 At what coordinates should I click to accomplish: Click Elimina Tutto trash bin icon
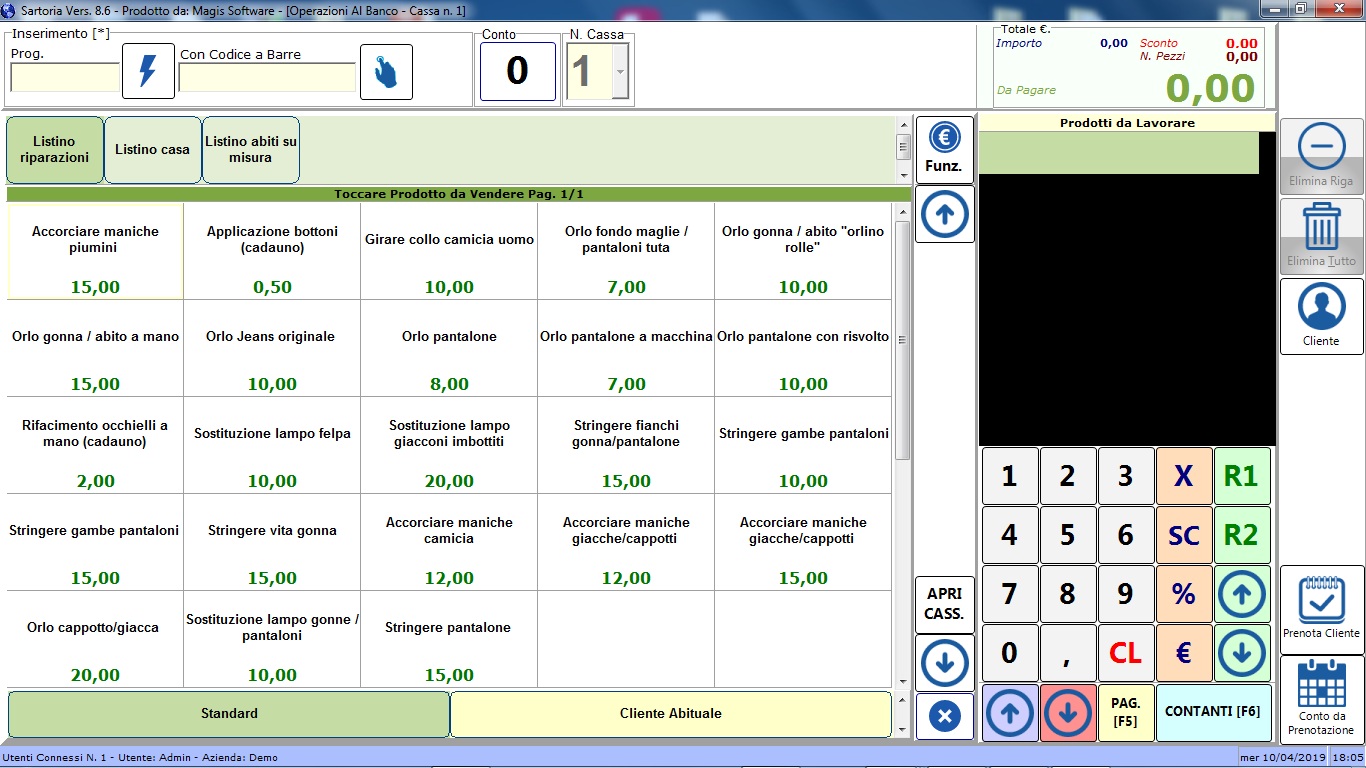point(1321,236)
